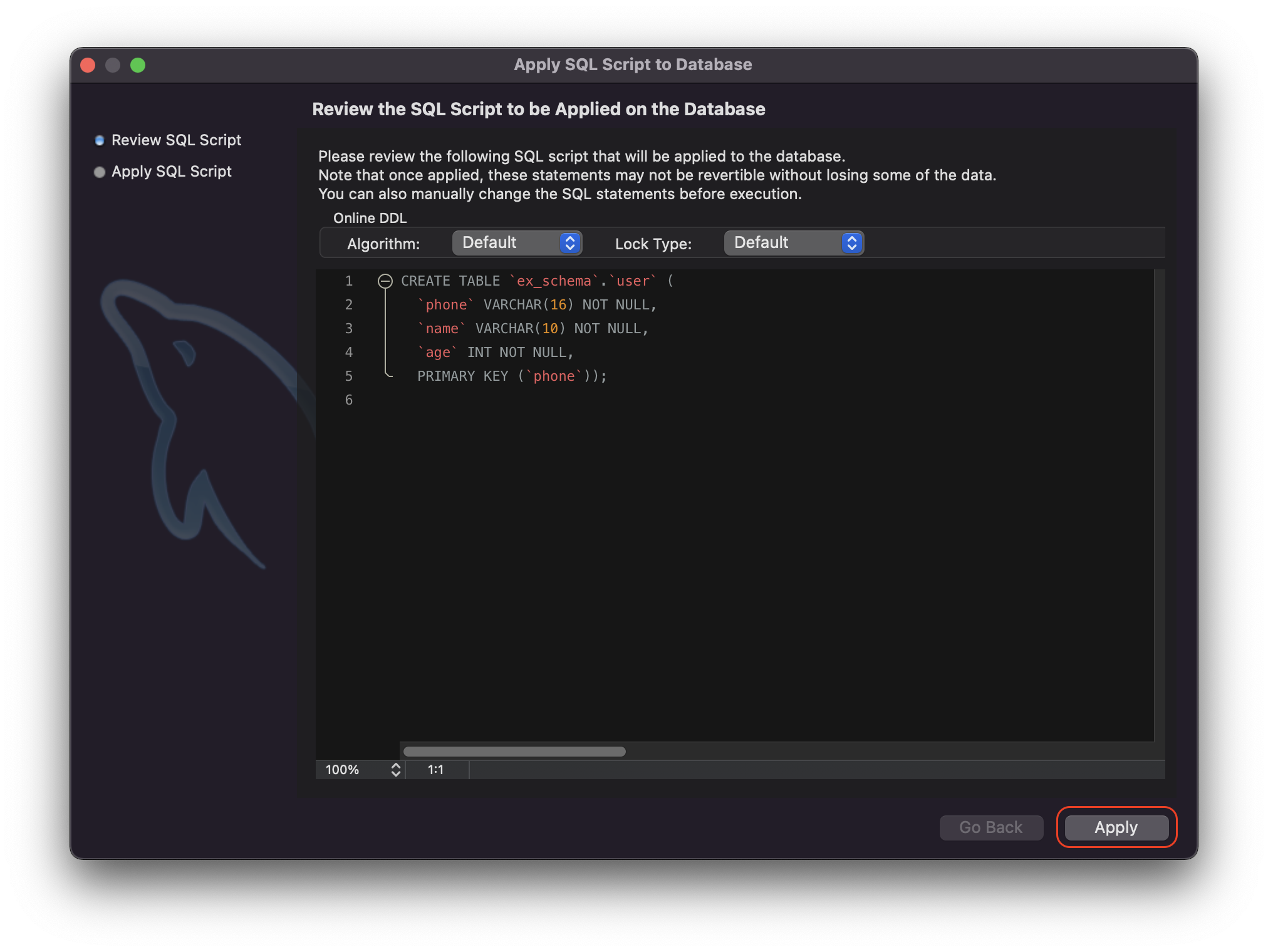1268x952 pixels.
Task: Close the dialog with red button
Action: [x=88, y=65]
